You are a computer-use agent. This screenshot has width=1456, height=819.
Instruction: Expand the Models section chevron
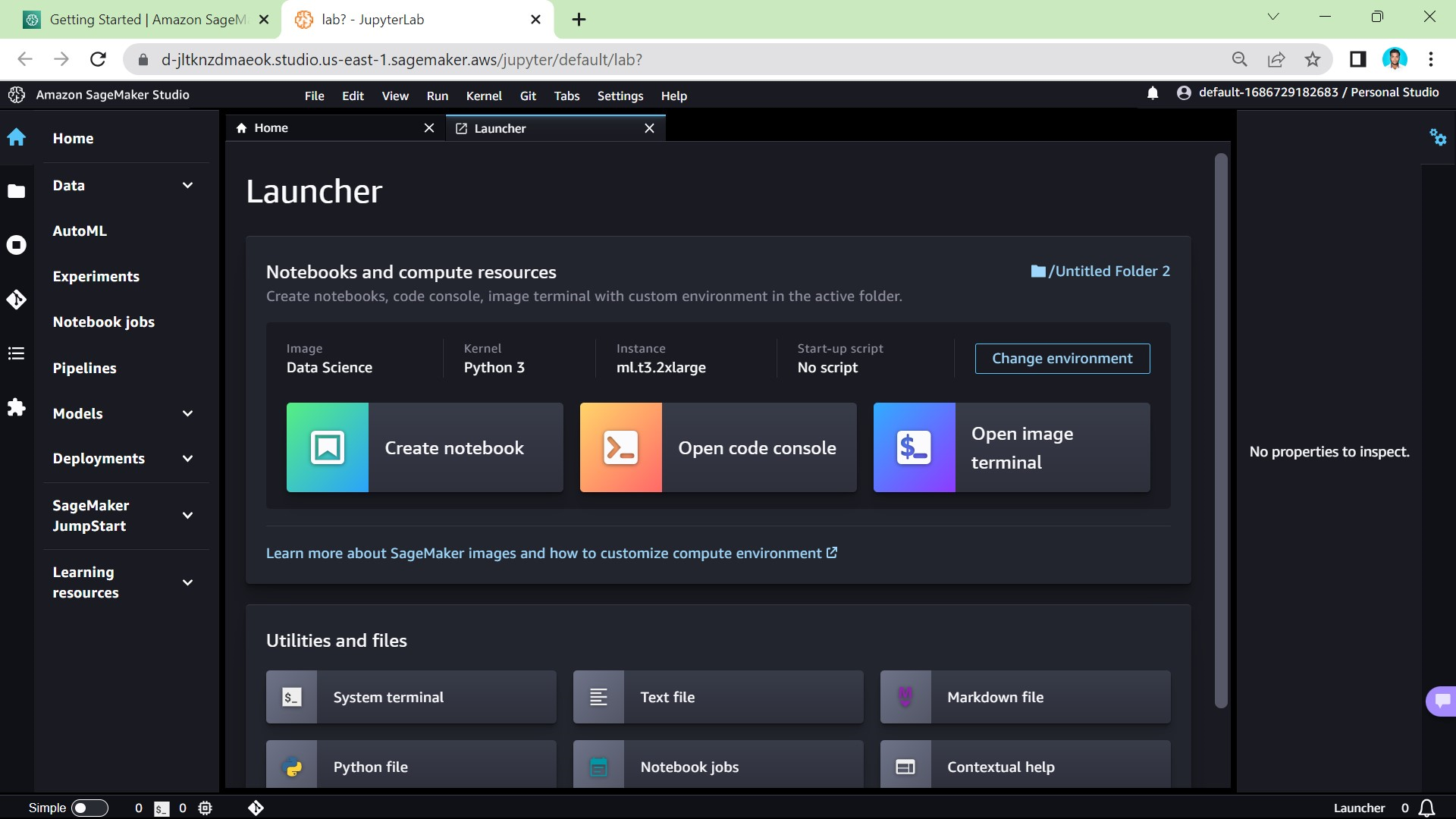tap(187, 413)
